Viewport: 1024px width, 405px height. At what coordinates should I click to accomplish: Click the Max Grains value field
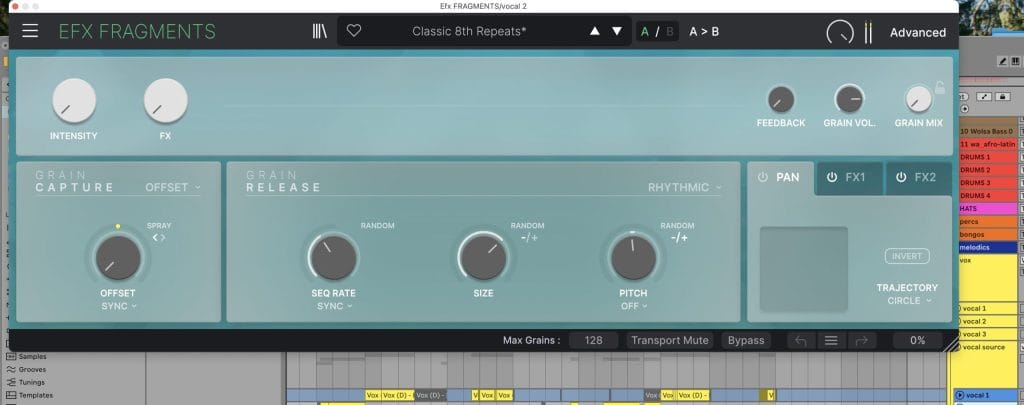pyautogui.click(x=593, y=340)
